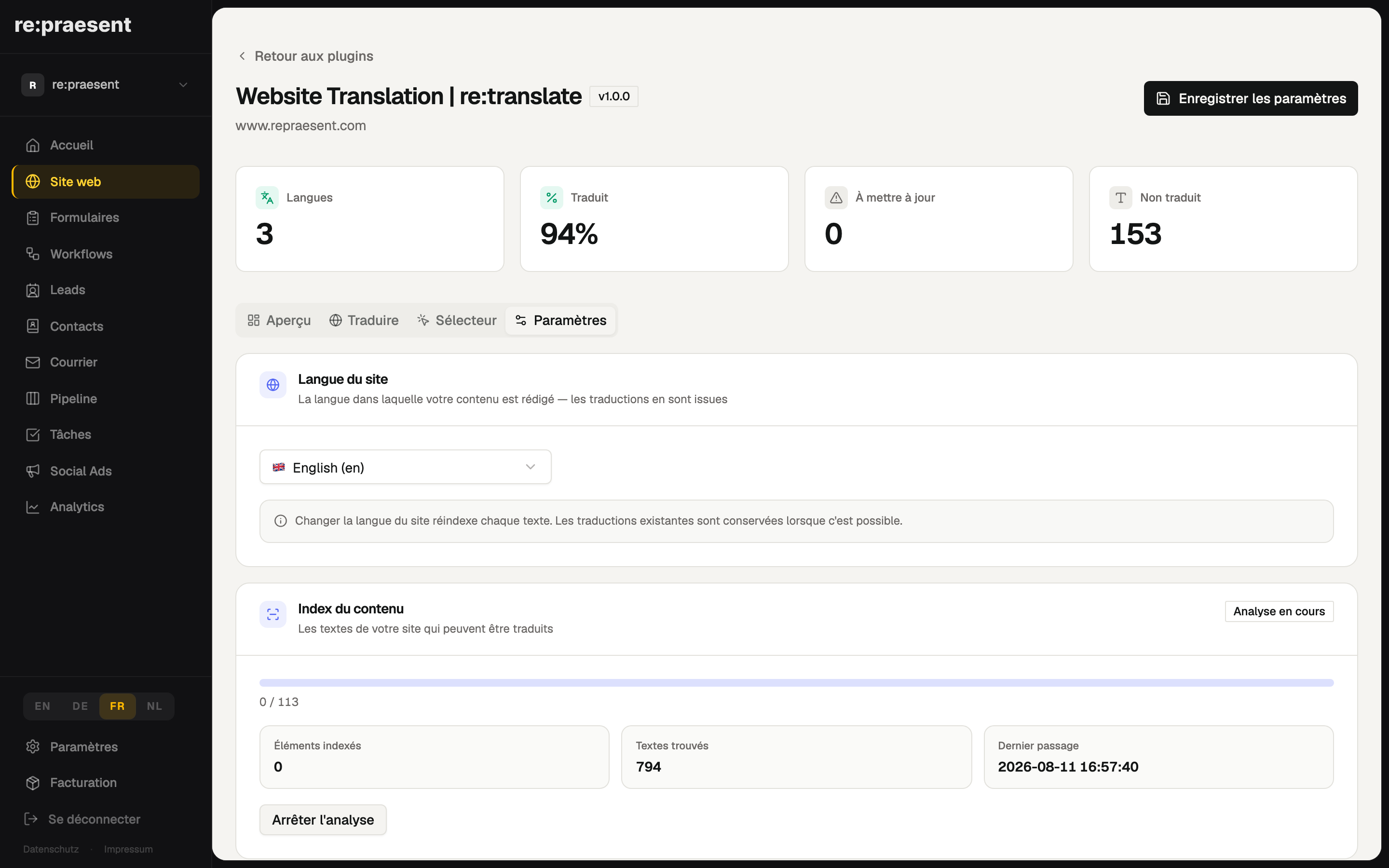1389x868 pixels.
Task: Open Accueil home icon
Action: 33,145
